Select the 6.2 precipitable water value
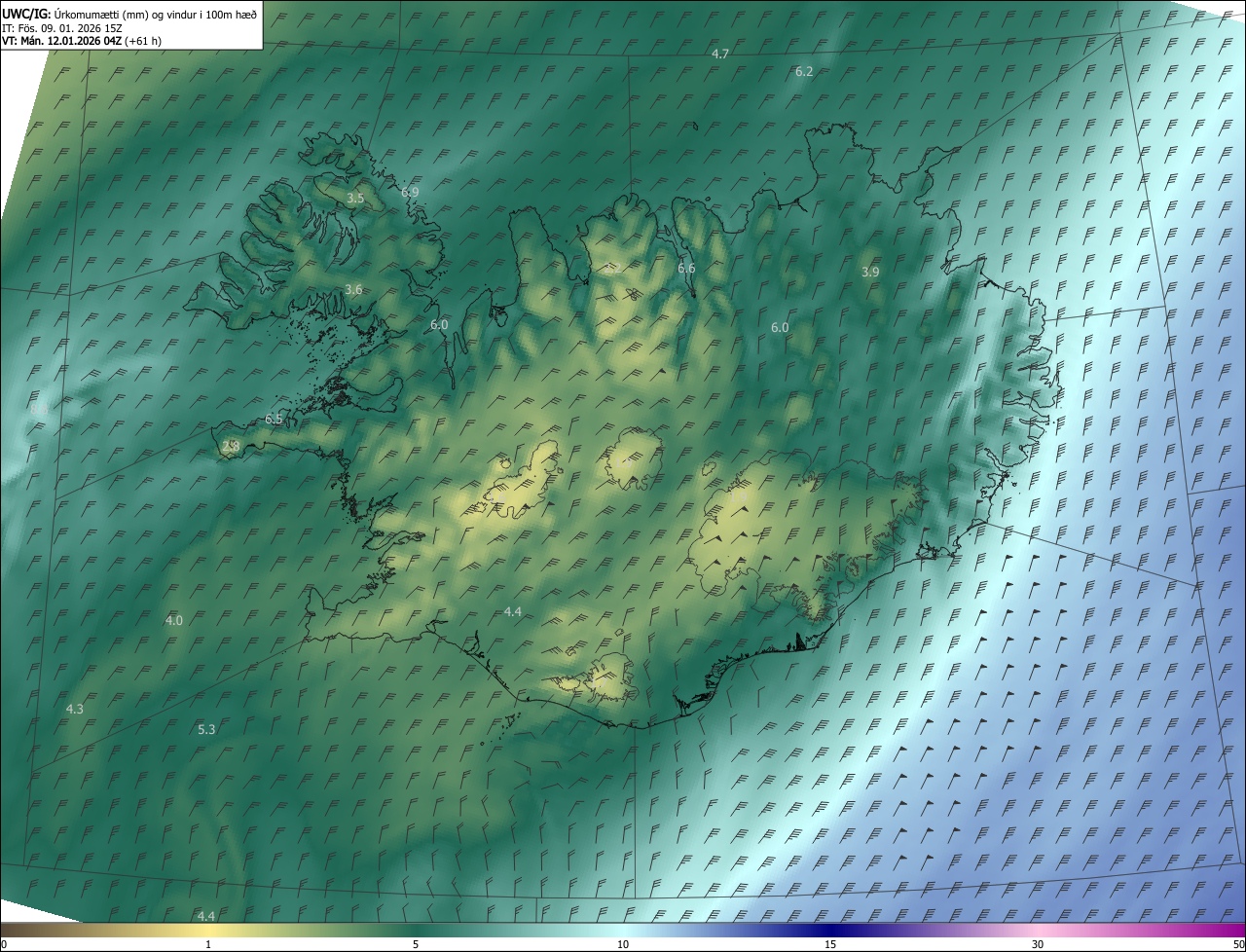Screen dimensions: 1246x952 tap(804, 72)
